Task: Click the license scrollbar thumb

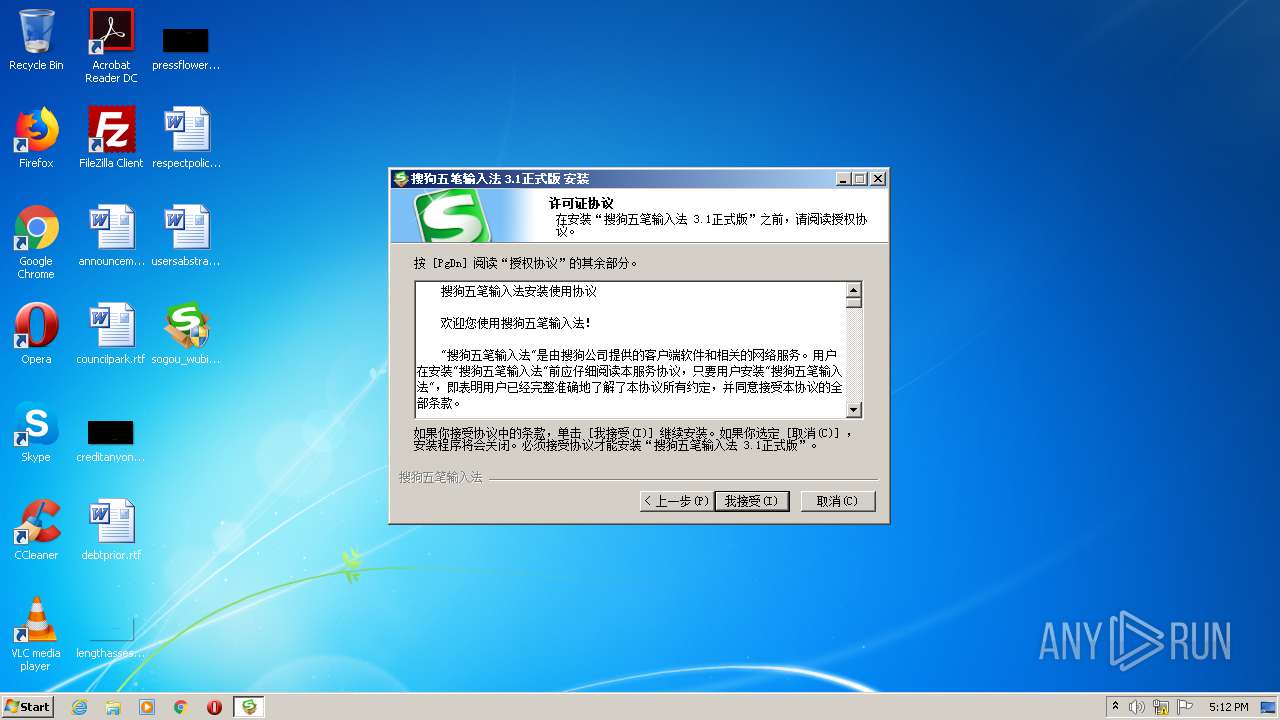Action: click(854, 303)
